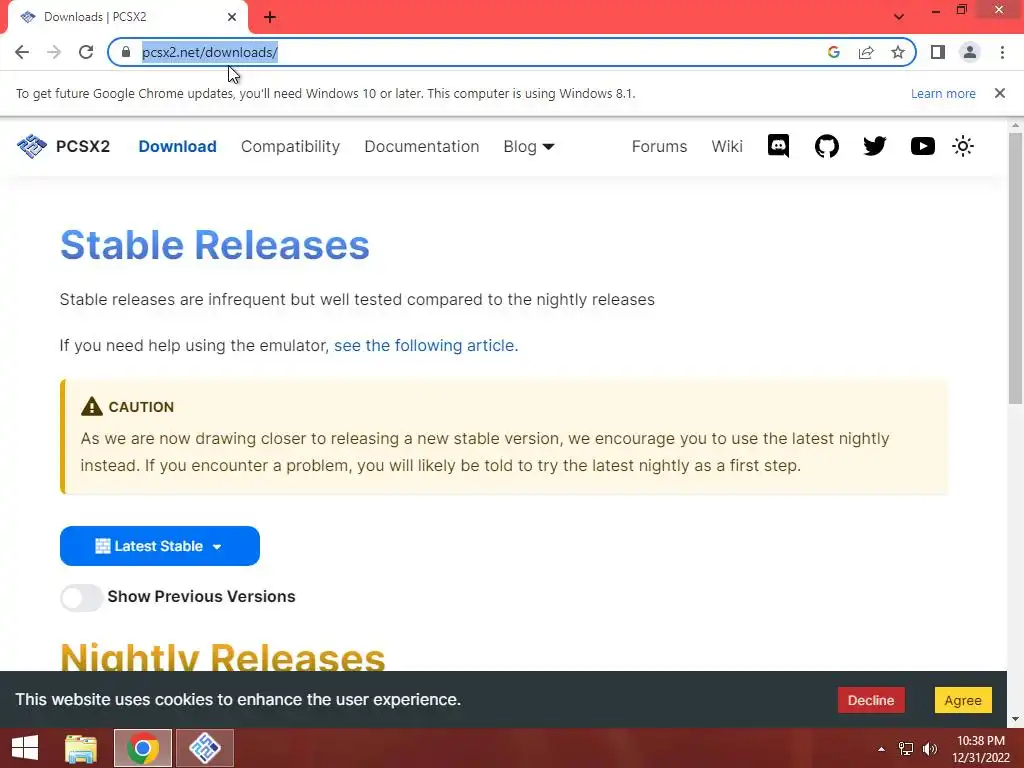Open the Wiki nav link
Viewport: 1024px width, 768px height.
click(727, 146)
